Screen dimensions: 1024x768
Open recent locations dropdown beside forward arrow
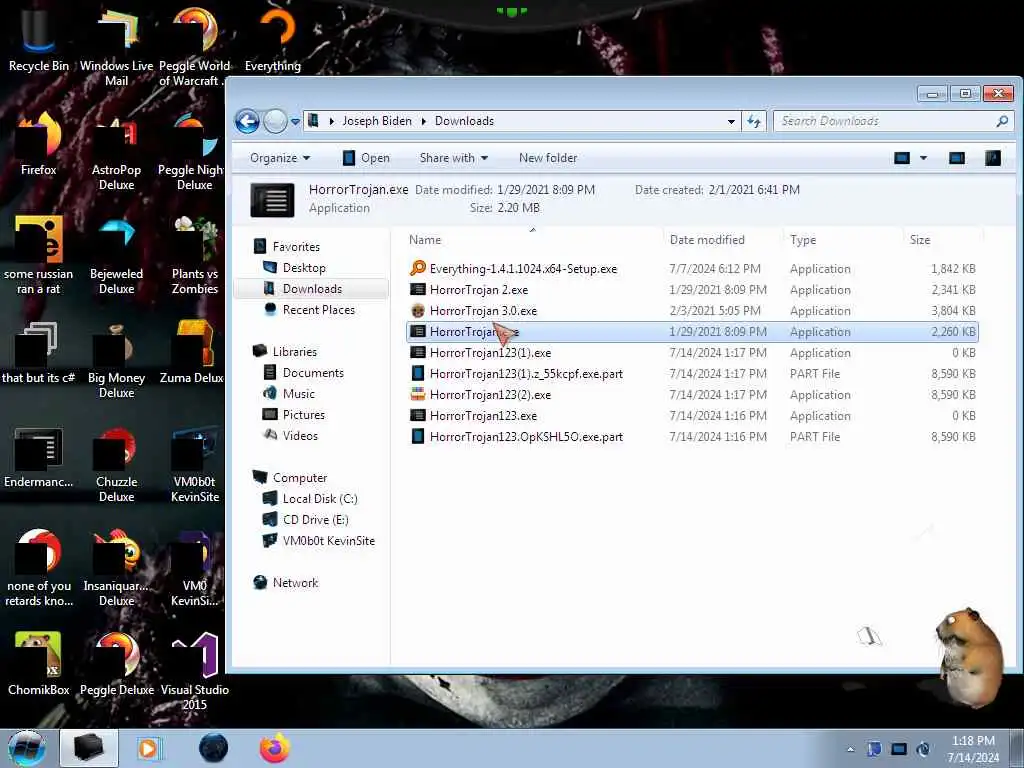pyautogui.click(x=295, y=121)
